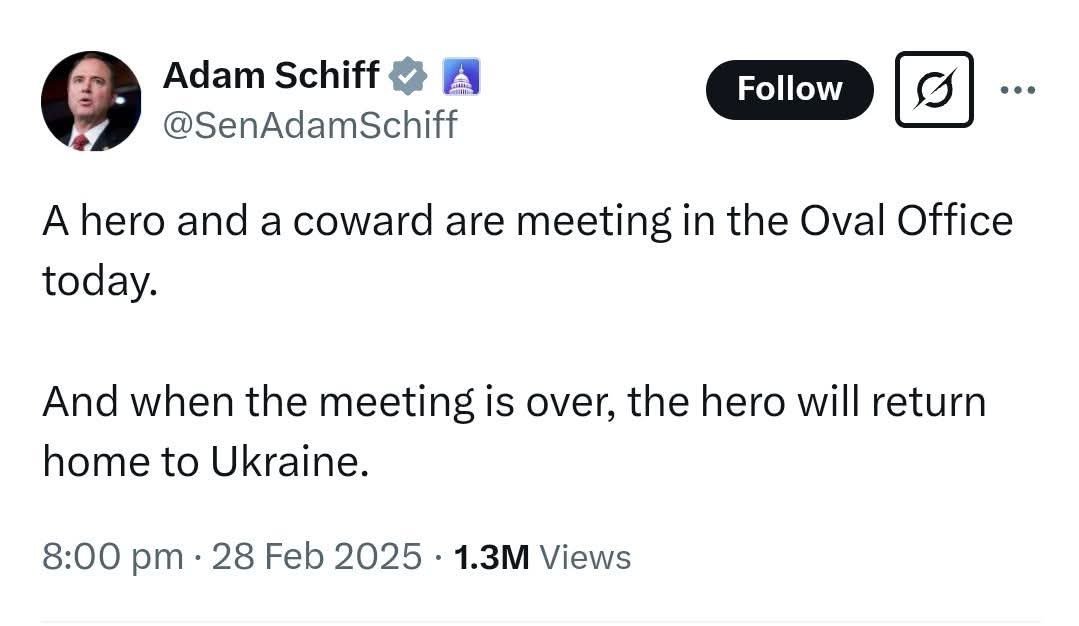The width and height of the screenshot is (1079, 626).
Task: Click the "Views" label
Action: pyautogui.click(x=585, y=557)
